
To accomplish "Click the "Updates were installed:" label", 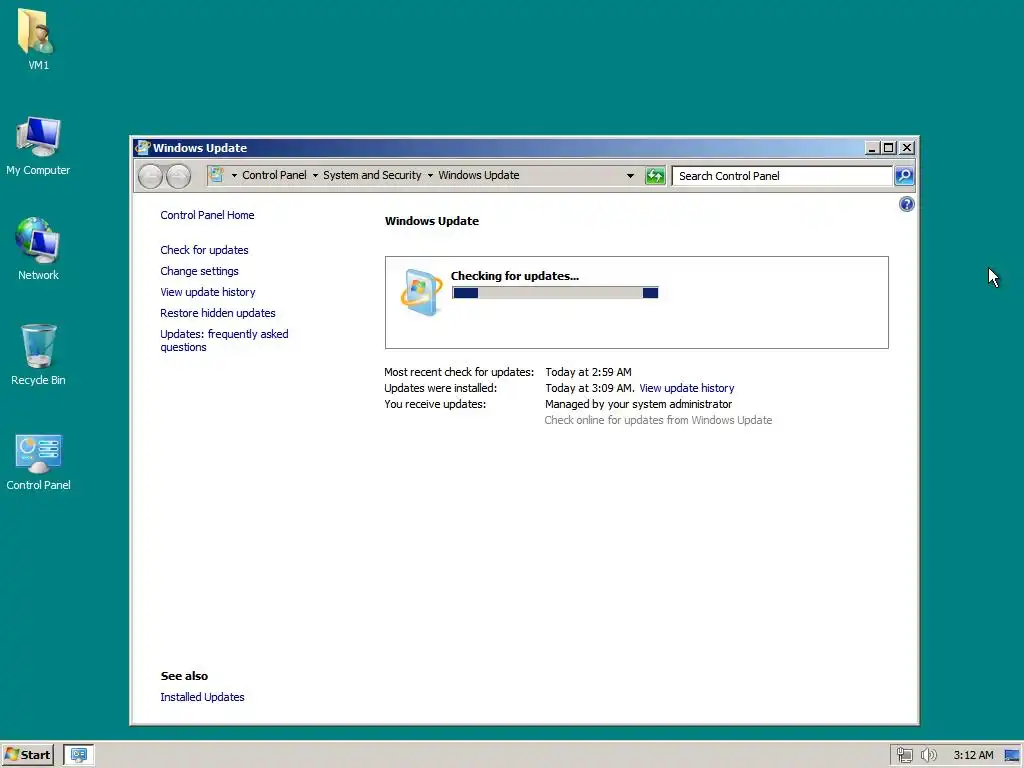I will 440,388.
